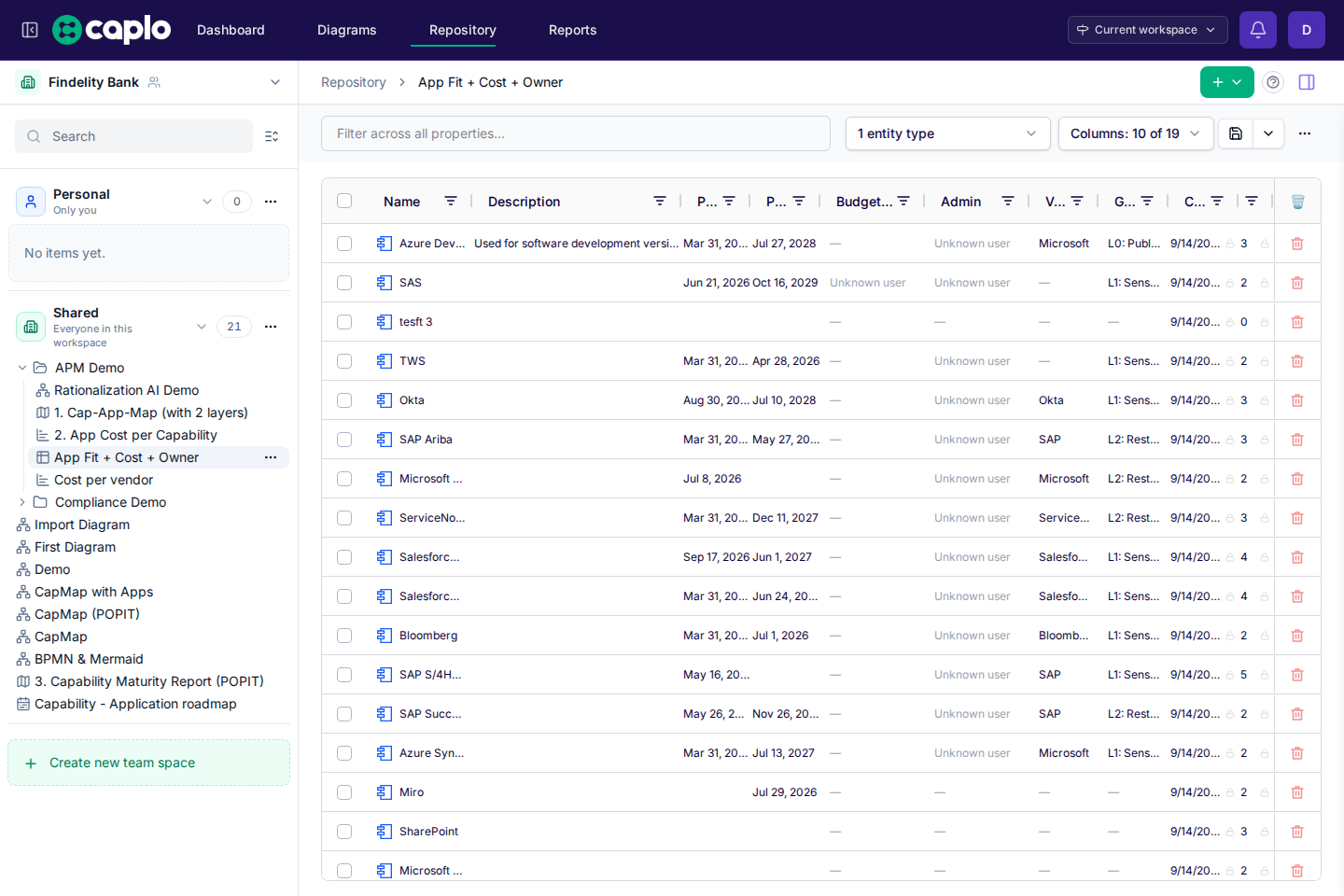Image resolution: width=1344 pixels, height=896 pixels.
Task: Filter the Description column
Action: (x=660, y=202)
